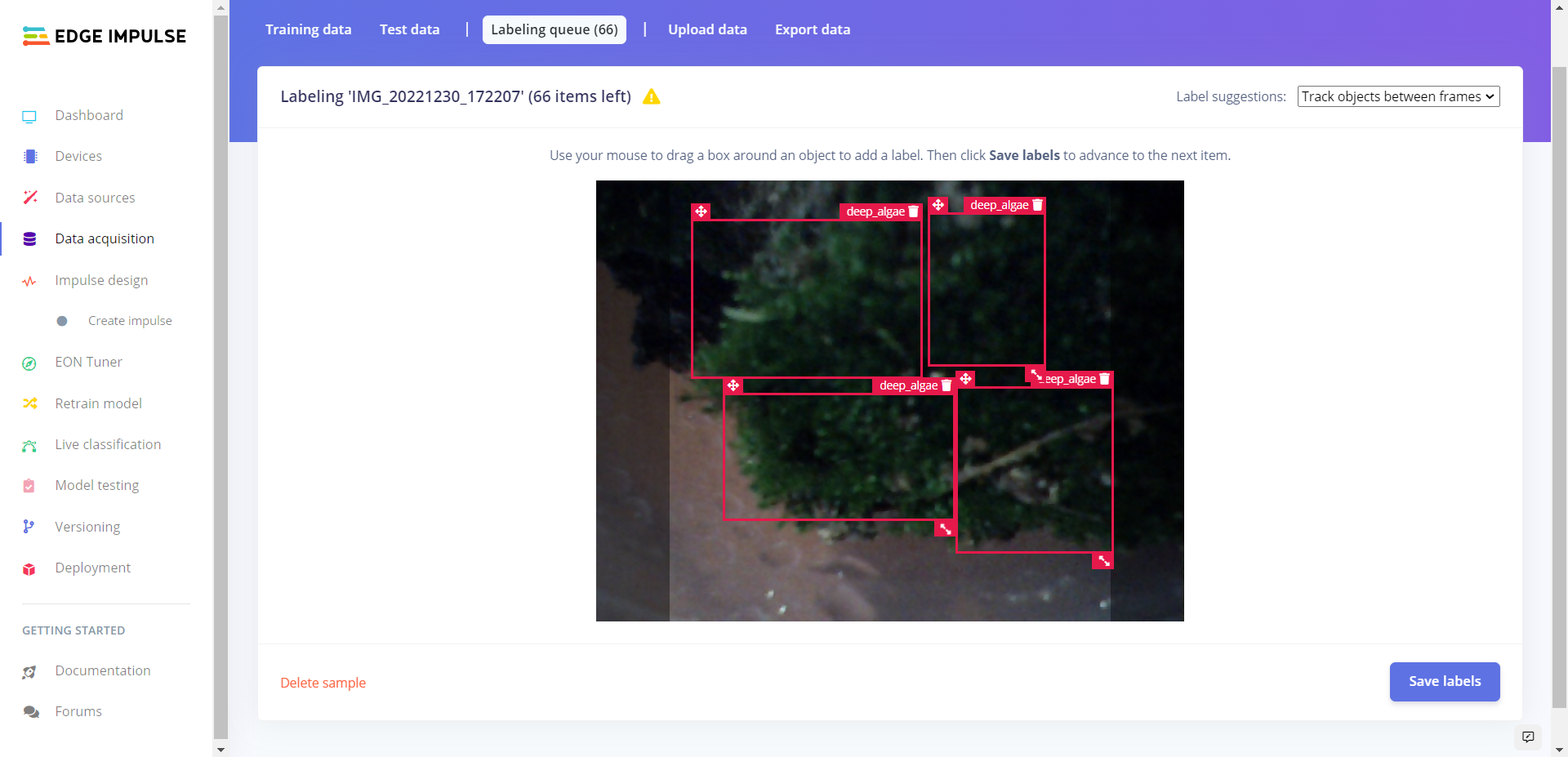
Task: Open EON Tuner in the sidebar
Action: pyautogui.click(x=88, y=362)
